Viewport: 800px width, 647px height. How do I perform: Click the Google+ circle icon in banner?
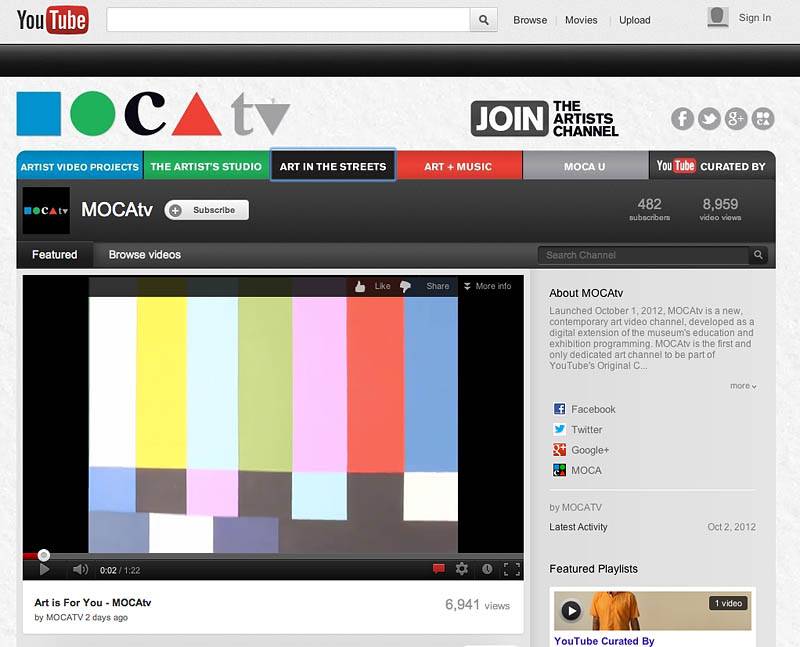[737, 119]
